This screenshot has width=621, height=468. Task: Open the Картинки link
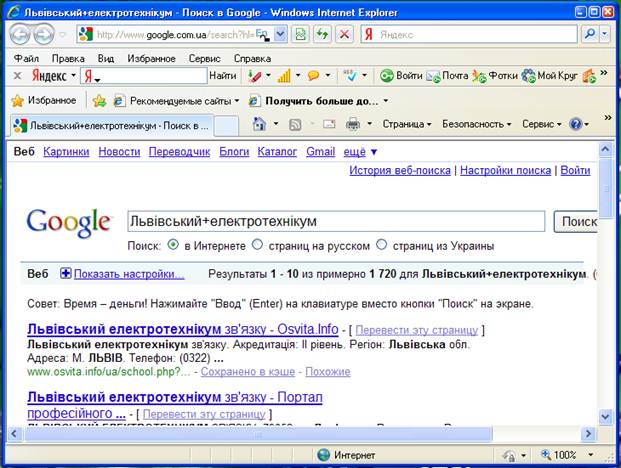click(66, 152)
